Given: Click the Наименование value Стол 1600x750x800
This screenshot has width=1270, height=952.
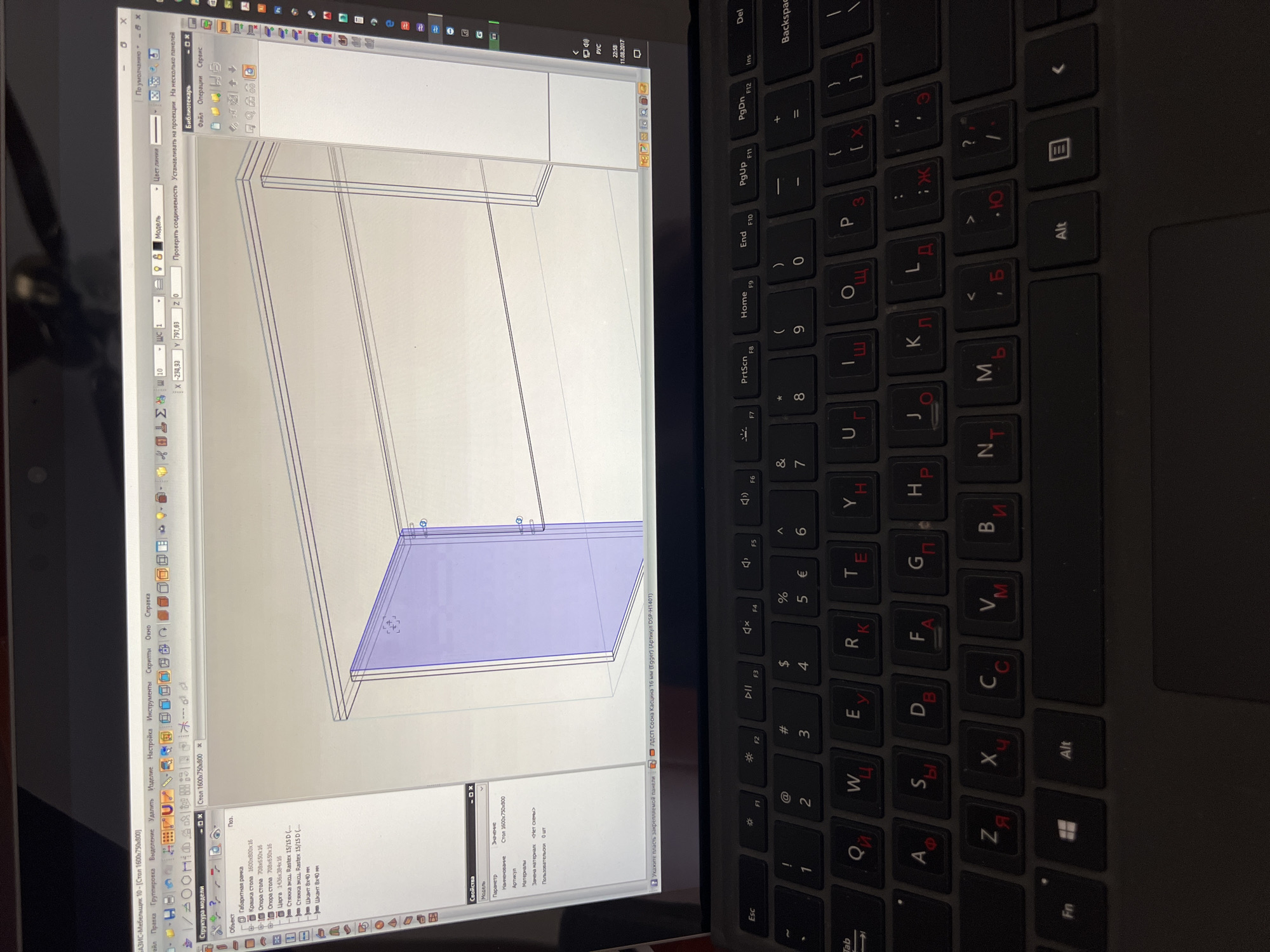Looking at the screenshot, I should click(504, 819).
